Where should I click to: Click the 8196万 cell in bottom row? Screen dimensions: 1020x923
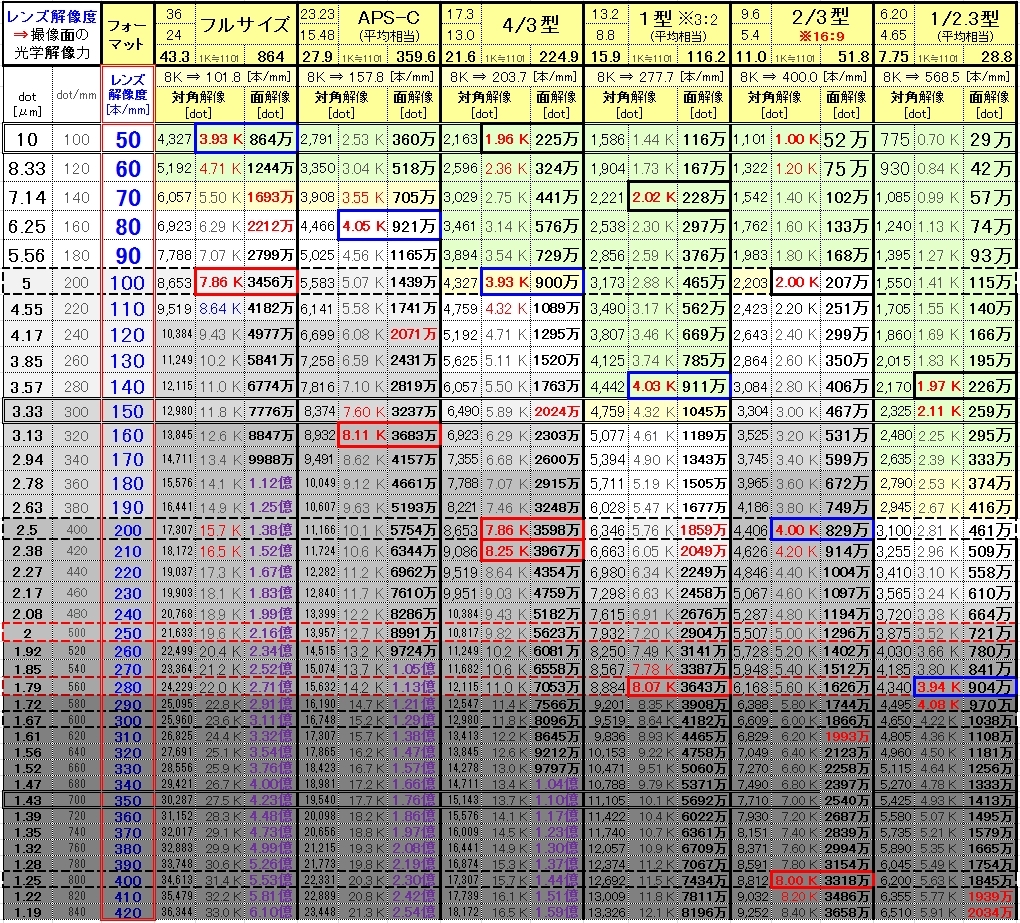tap(703, 913)
